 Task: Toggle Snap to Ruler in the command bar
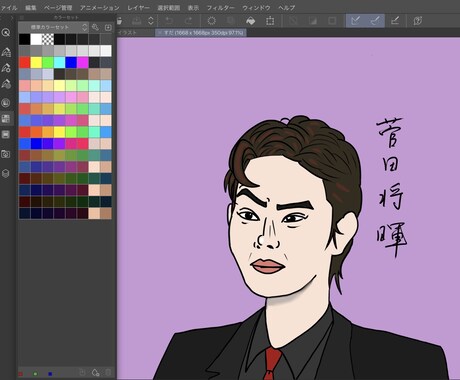(355, 21)
